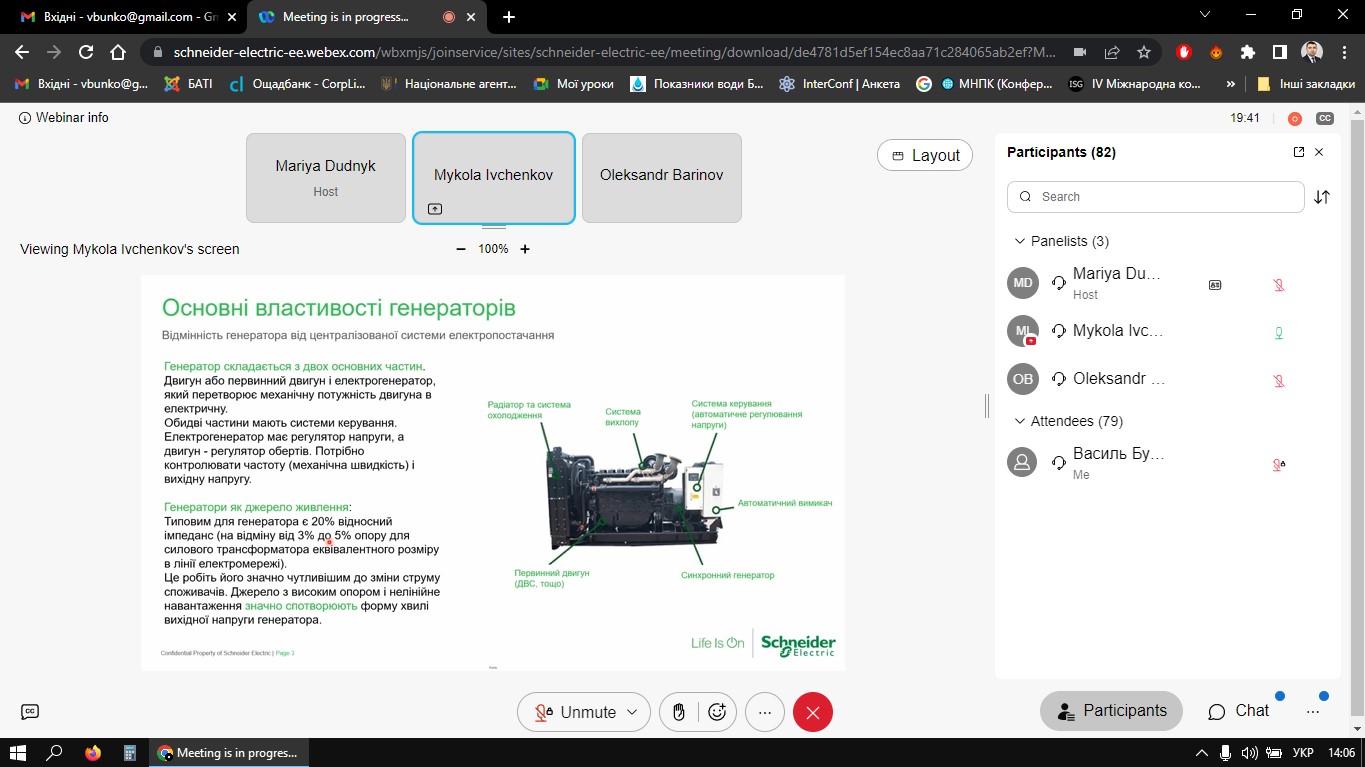This screenshot has height=767, width=1365.
Task: Open the Calculator taskbar icon
Action: click(129, 753)
